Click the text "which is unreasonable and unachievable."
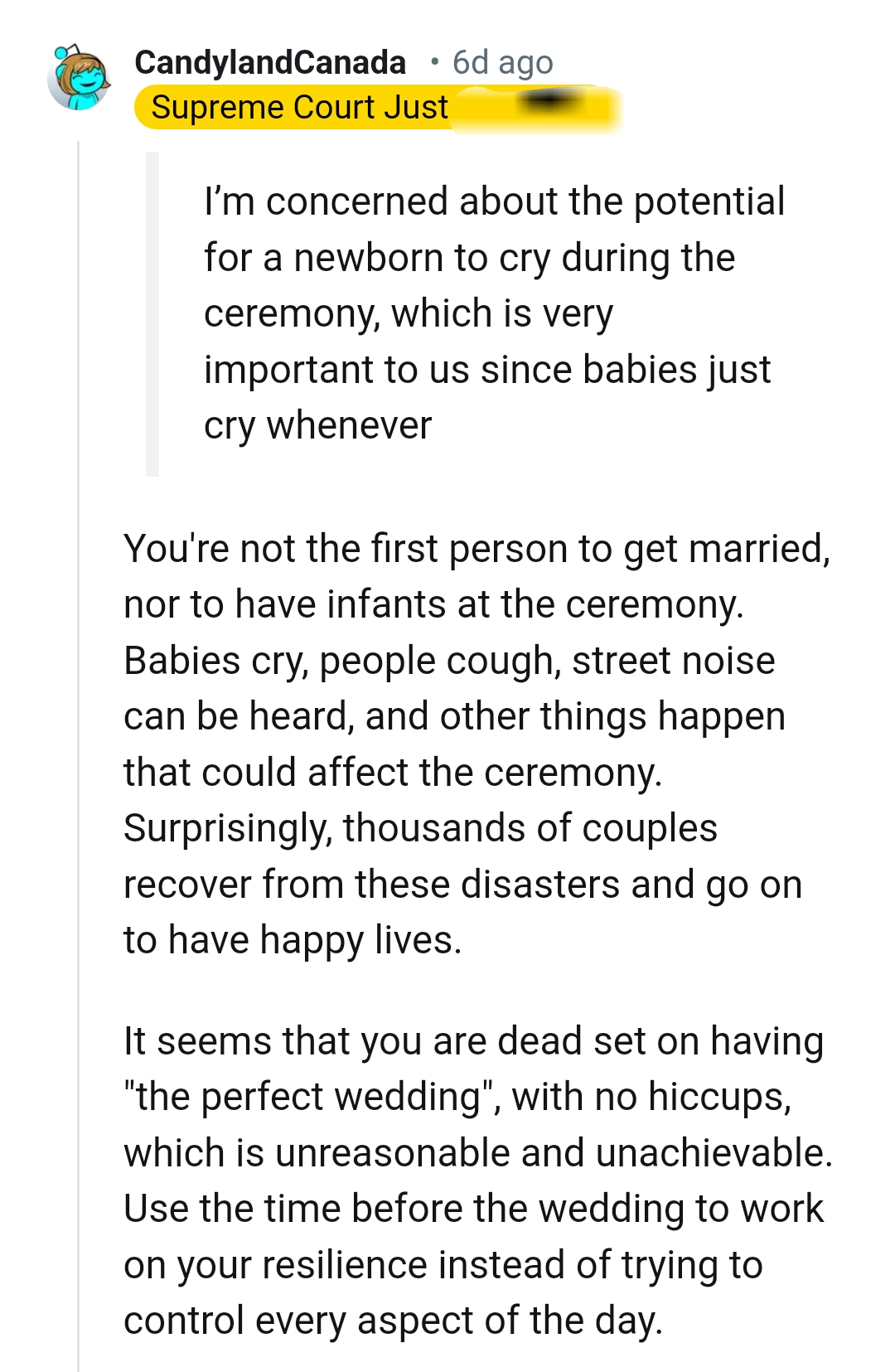 [478, 1153]
